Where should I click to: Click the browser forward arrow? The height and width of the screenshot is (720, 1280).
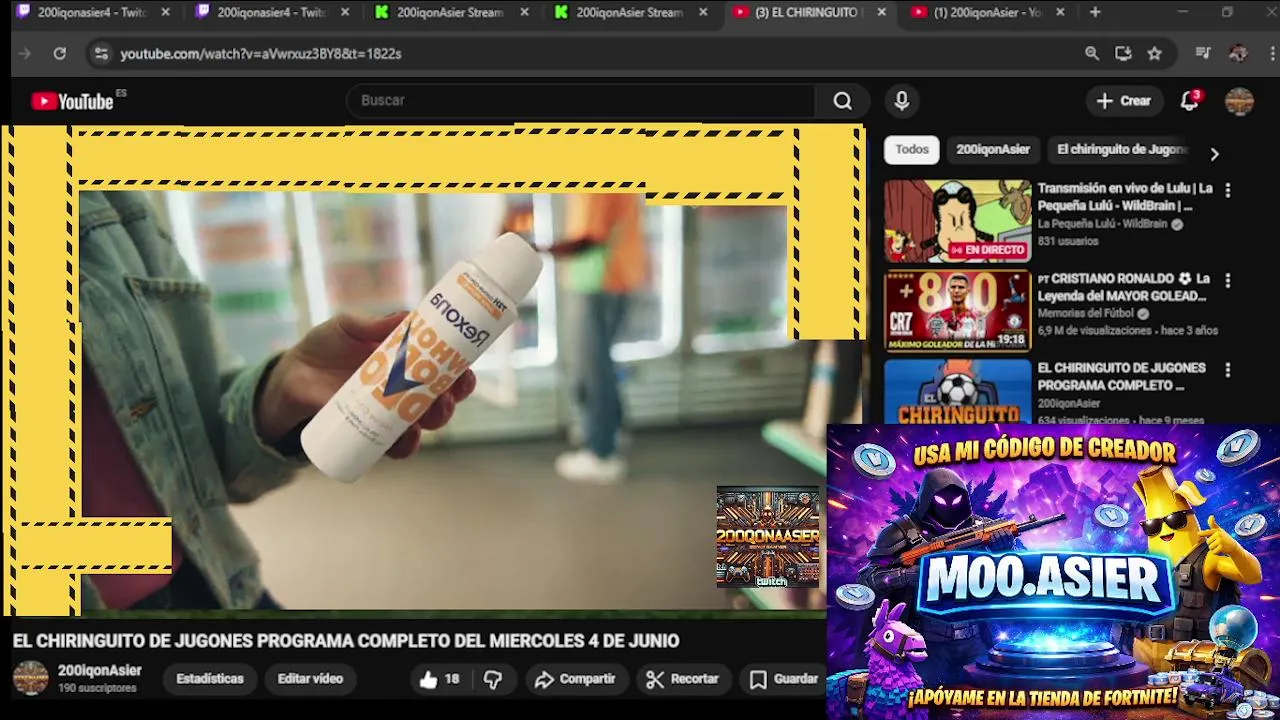[x=26, y=53]
